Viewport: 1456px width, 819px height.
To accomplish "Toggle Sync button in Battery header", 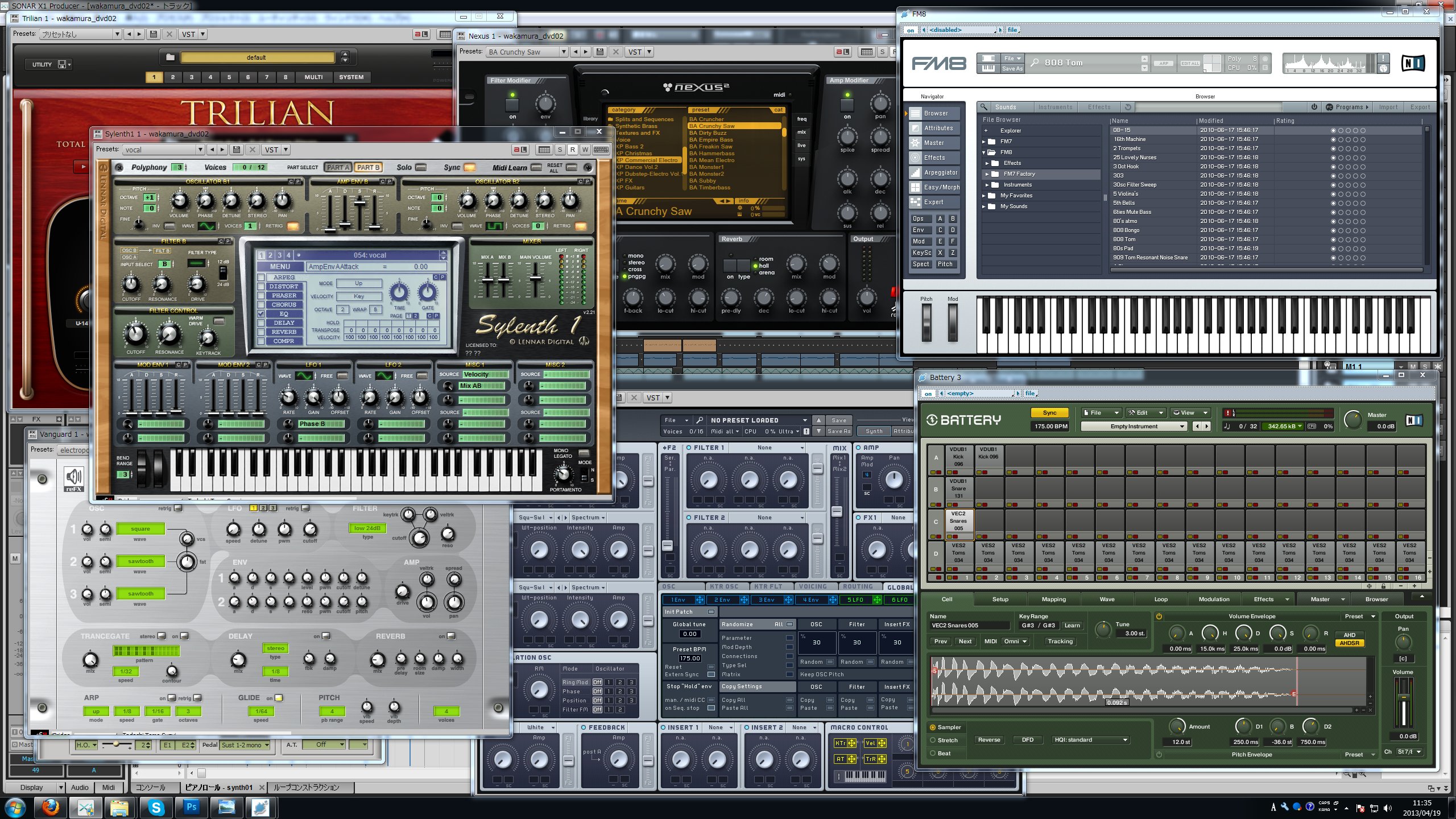I will point(1049,413).
